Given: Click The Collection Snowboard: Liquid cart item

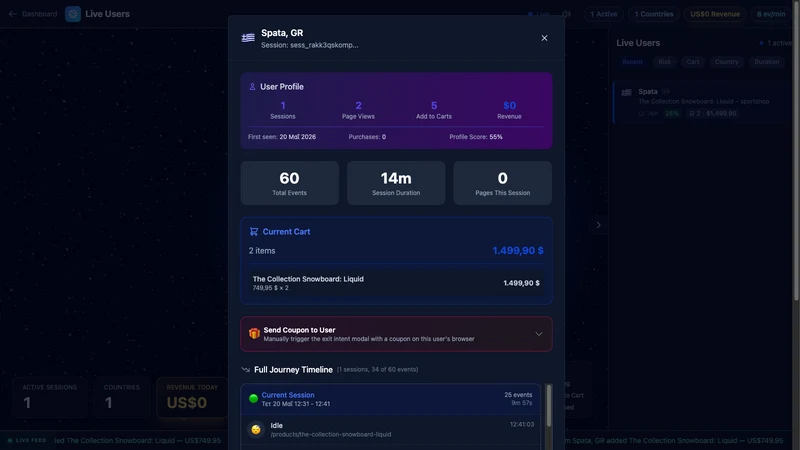Looking at the screenshot, I should pyautogui.click(x=396, y=283).
